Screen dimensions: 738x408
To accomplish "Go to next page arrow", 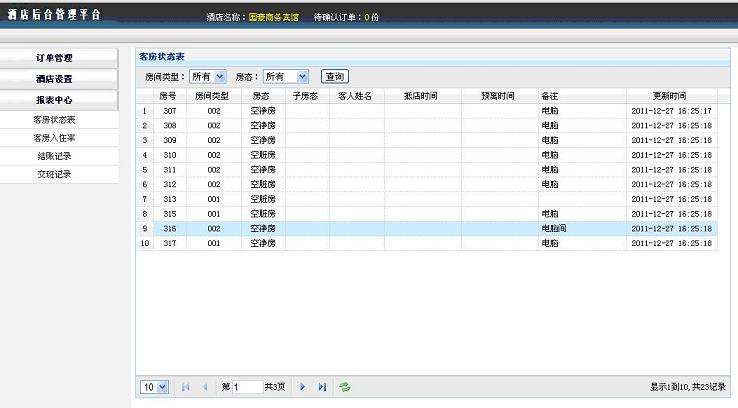I will point(302,387).
